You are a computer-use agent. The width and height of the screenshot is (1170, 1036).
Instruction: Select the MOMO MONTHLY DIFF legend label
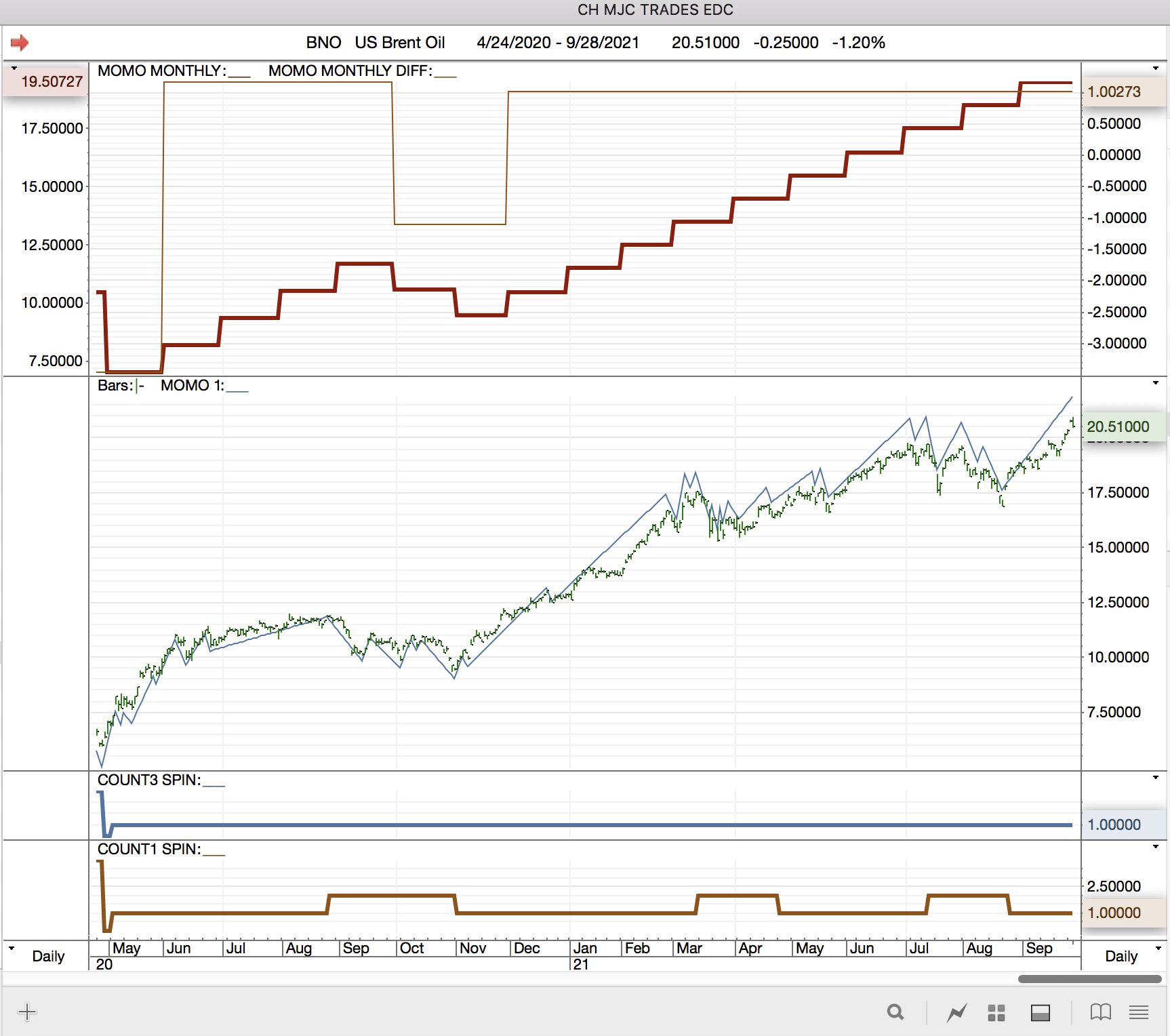350,71
